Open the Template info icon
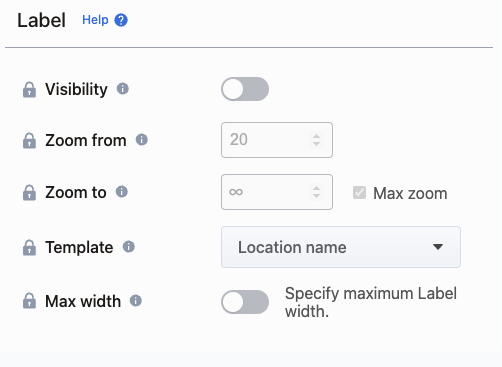Image resolution: width=502 pixels, height=367 pixels. [129, 247]
